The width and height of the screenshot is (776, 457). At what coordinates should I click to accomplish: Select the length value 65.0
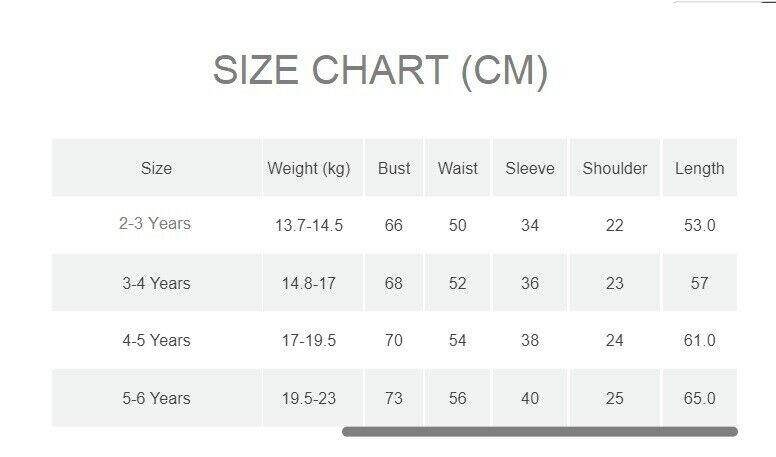click(x=700, y=399)
